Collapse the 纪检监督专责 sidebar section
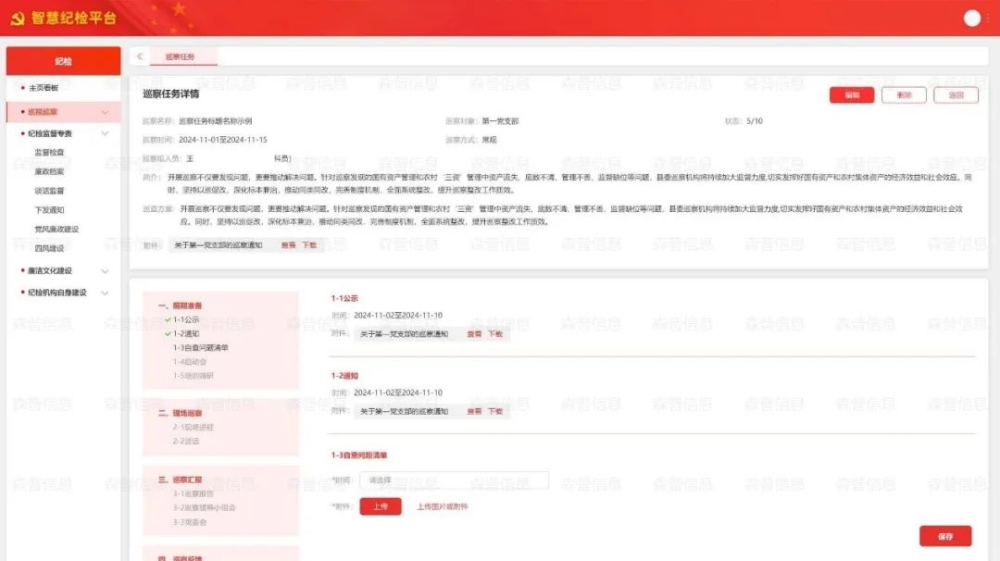The width and height of the screenshot is (1000, 561). [x=106, y=133]
